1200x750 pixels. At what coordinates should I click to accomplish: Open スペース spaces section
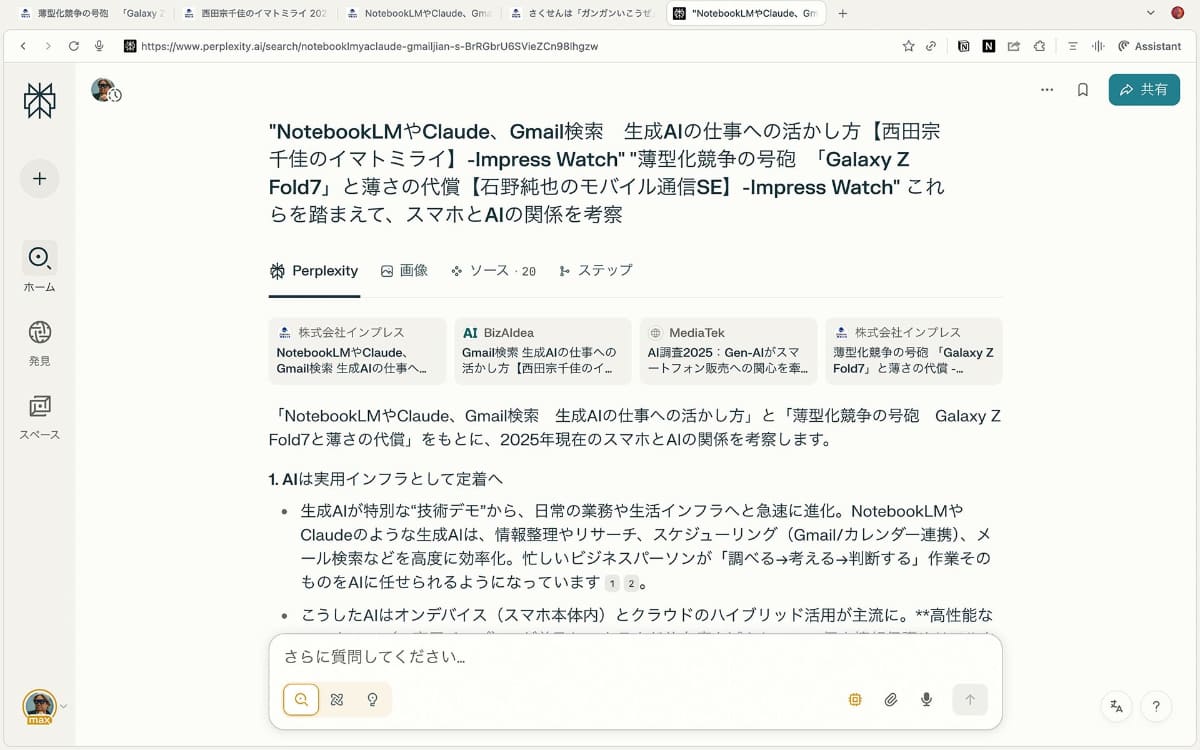[x=39, y=416]
